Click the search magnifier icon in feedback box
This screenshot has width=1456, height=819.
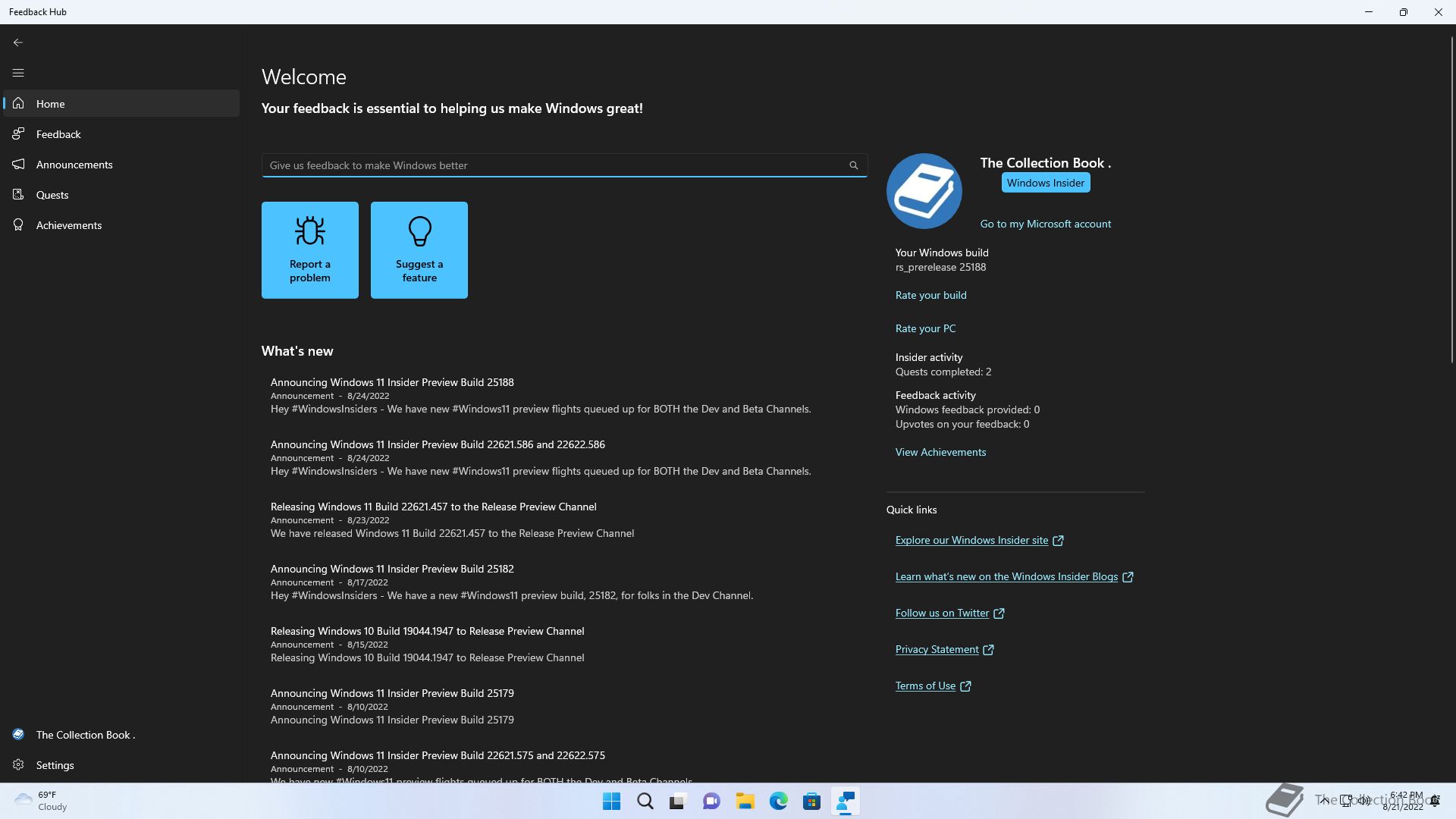click(853, 165)
